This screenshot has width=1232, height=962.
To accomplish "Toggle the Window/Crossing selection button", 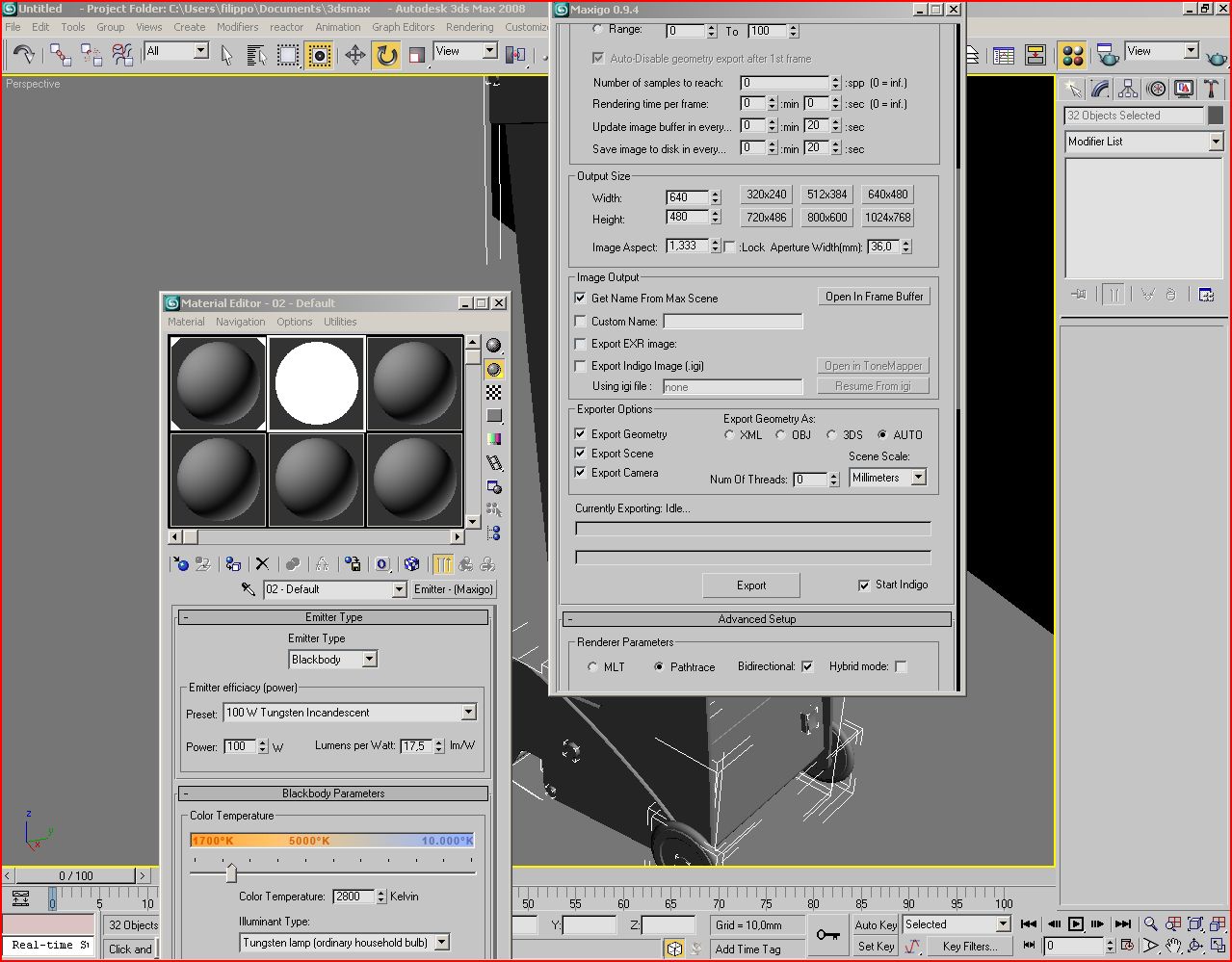I will tap(319, 55).
